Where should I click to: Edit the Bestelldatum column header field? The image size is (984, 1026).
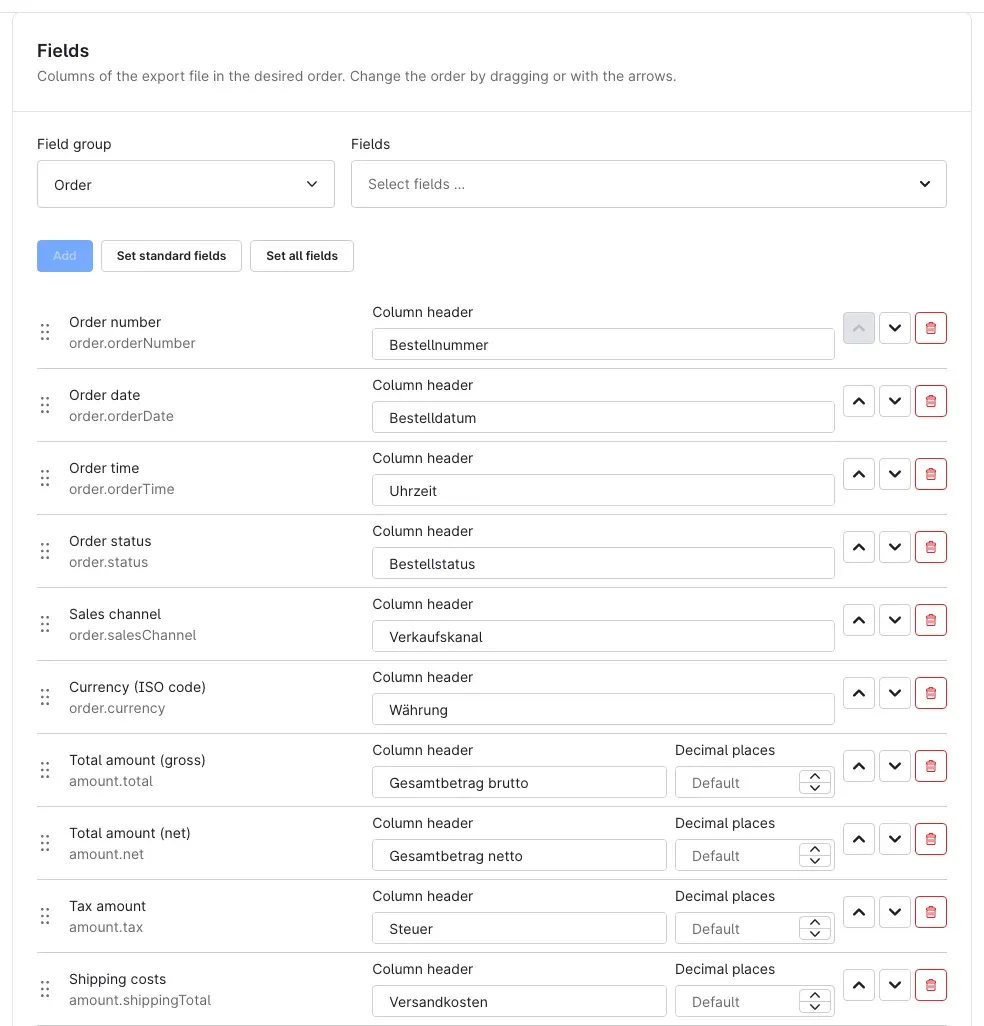(603, 417)
